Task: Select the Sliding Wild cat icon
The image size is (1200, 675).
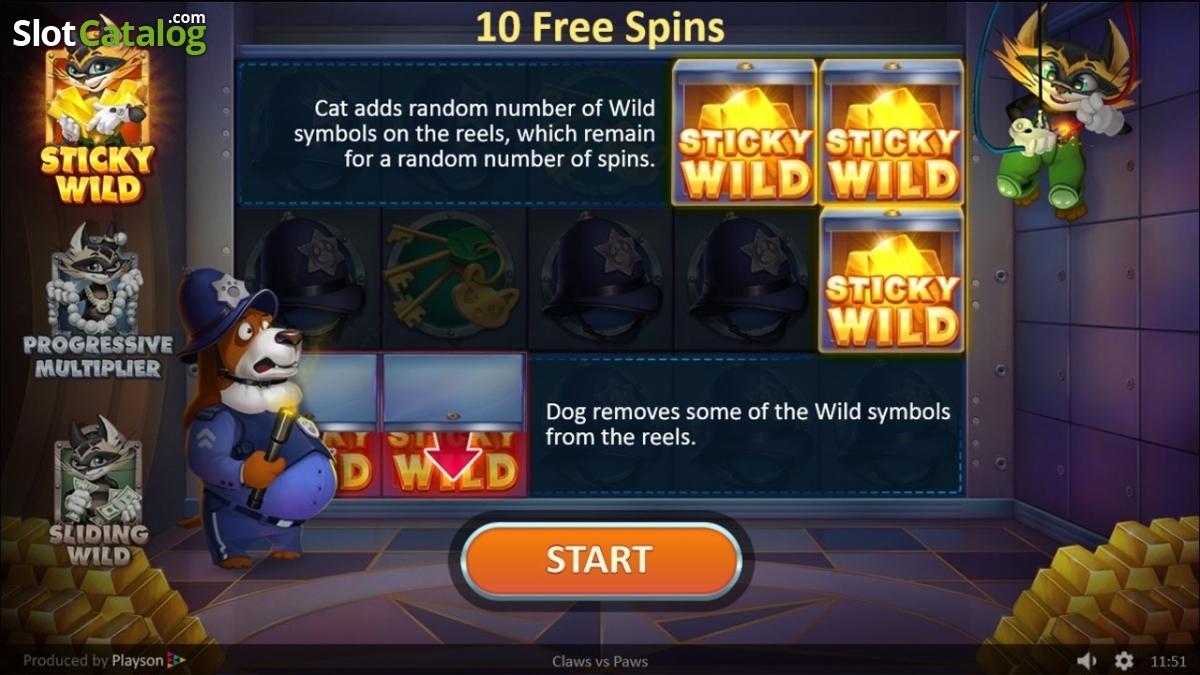Action: pos(97,490)
